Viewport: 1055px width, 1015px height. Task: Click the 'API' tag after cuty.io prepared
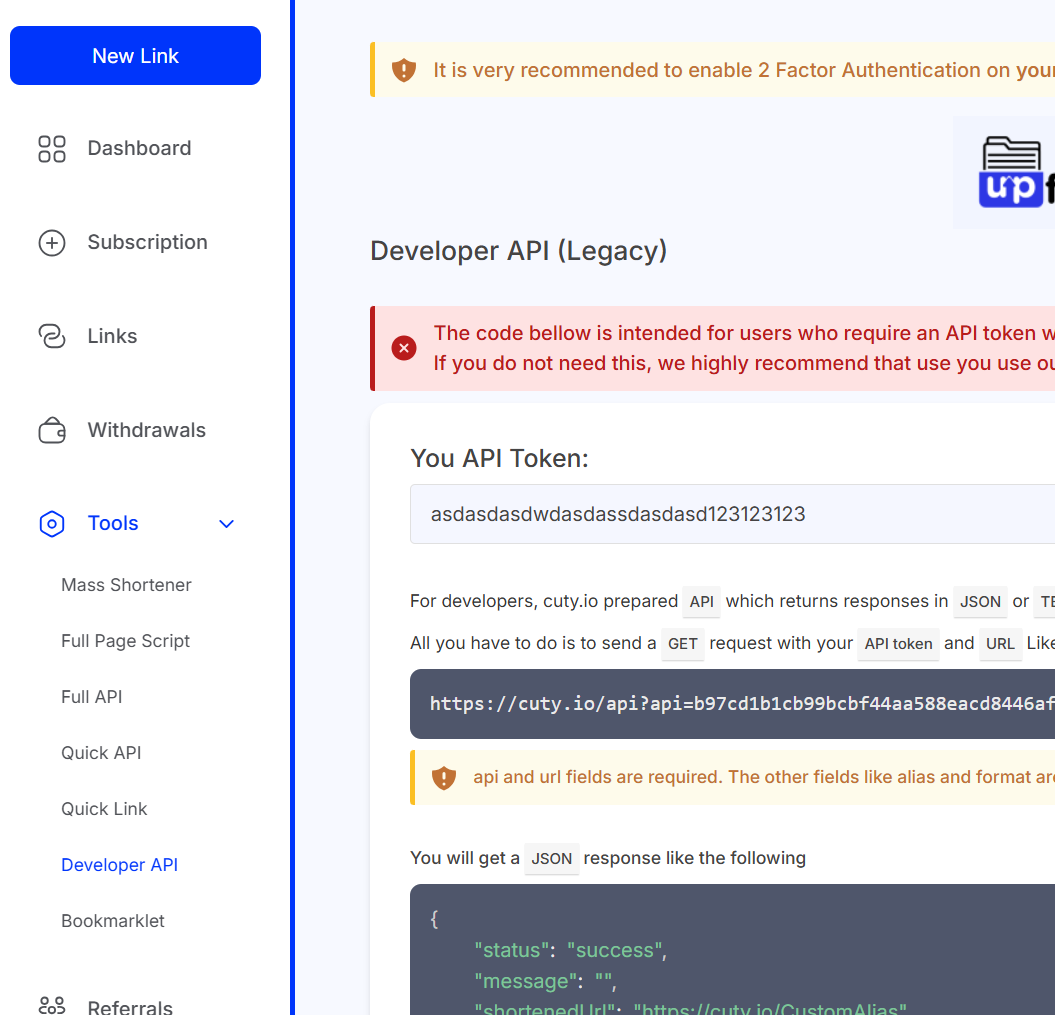701,601
